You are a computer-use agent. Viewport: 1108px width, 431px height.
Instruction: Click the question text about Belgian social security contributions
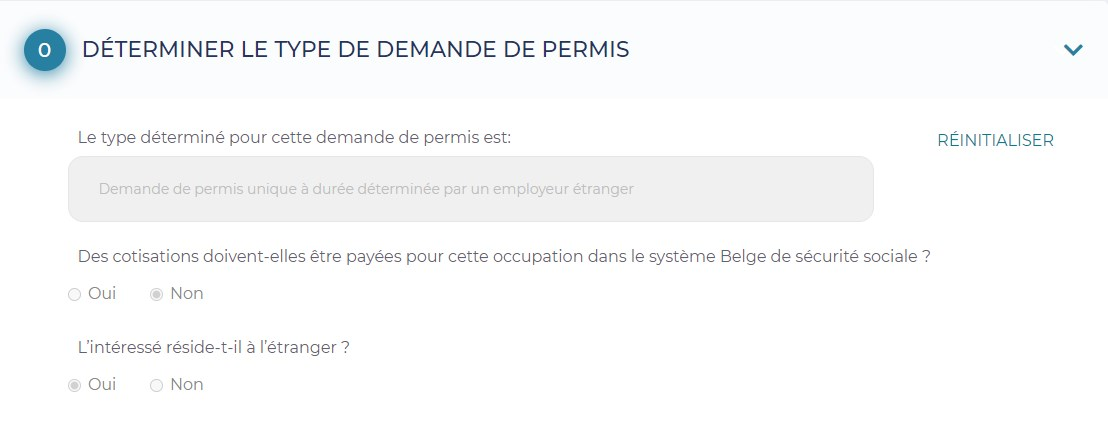tap(504, 256)
